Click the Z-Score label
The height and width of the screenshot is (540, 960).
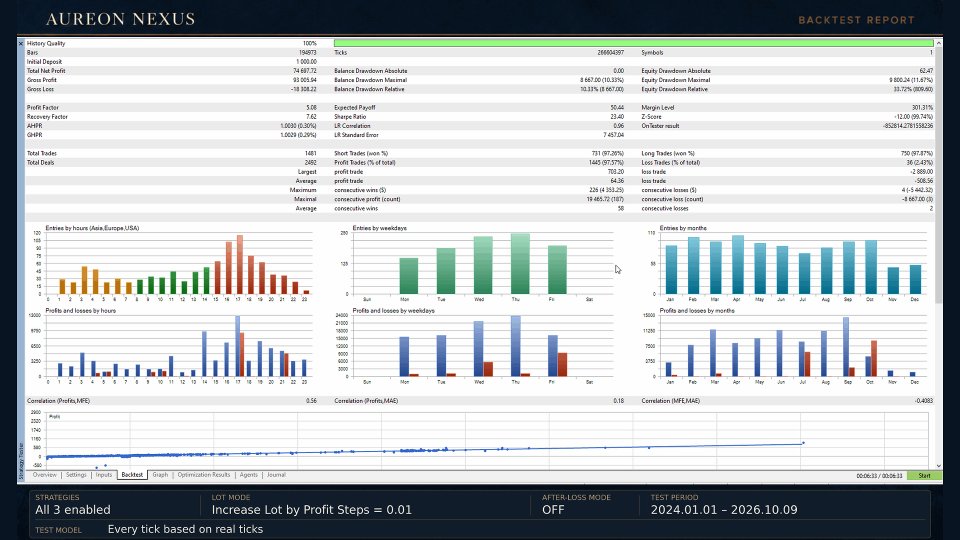tap(651, 117)
